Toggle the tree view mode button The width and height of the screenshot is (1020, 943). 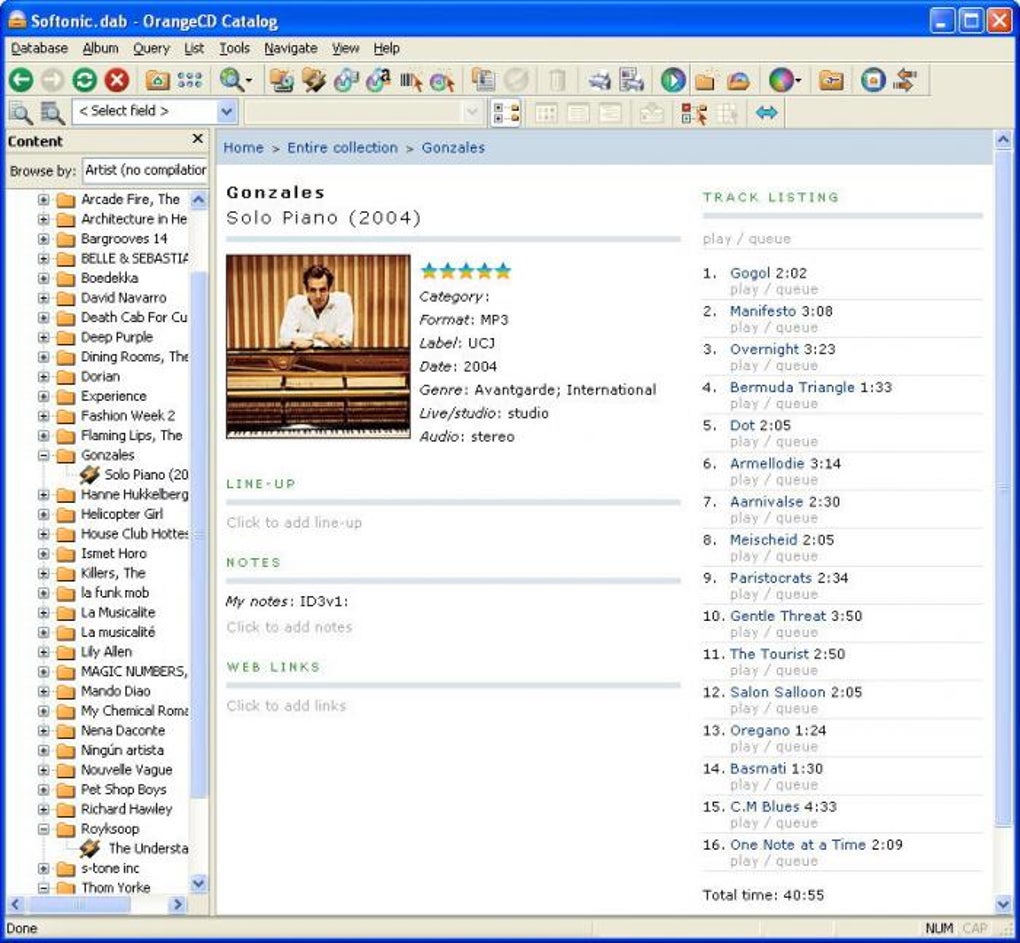pyautogui.click(x=506, y=113)
